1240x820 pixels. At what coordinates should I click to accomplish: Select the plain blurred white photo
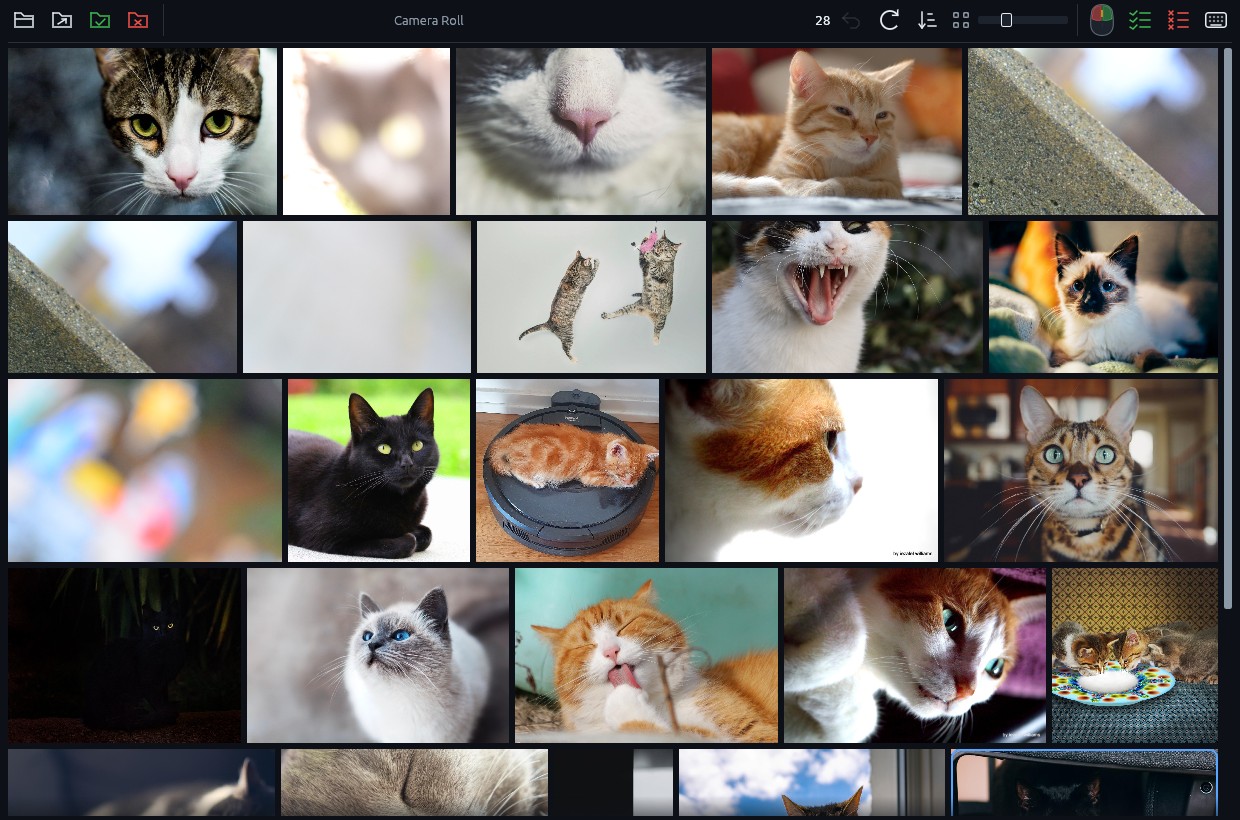click(357, 297)
